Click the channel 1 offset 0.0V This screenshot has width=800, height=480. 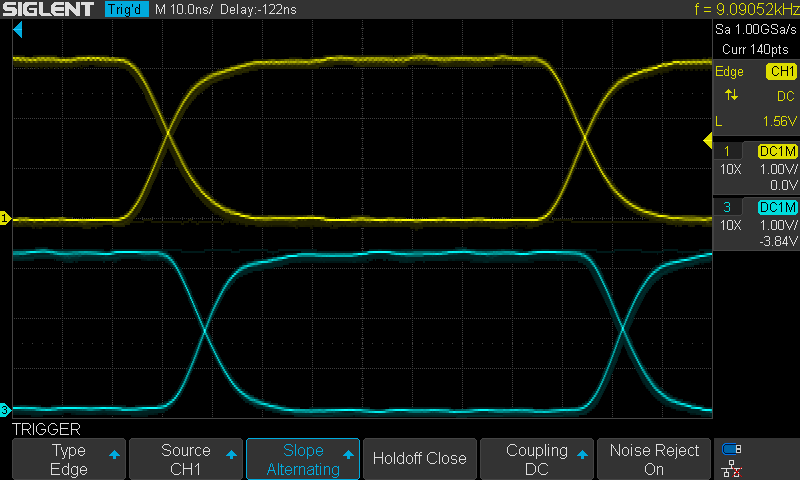[783, 185]
